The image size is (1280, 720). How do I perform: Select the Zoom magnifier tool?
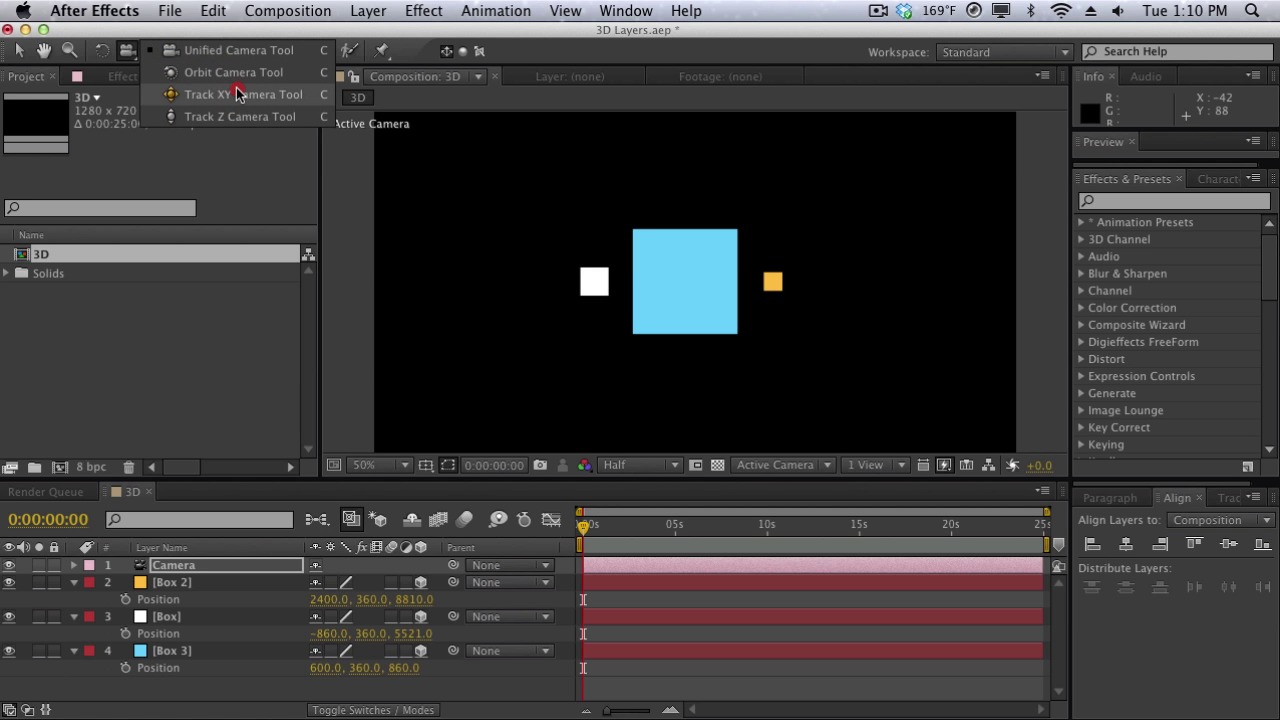(x=70, y=51)
